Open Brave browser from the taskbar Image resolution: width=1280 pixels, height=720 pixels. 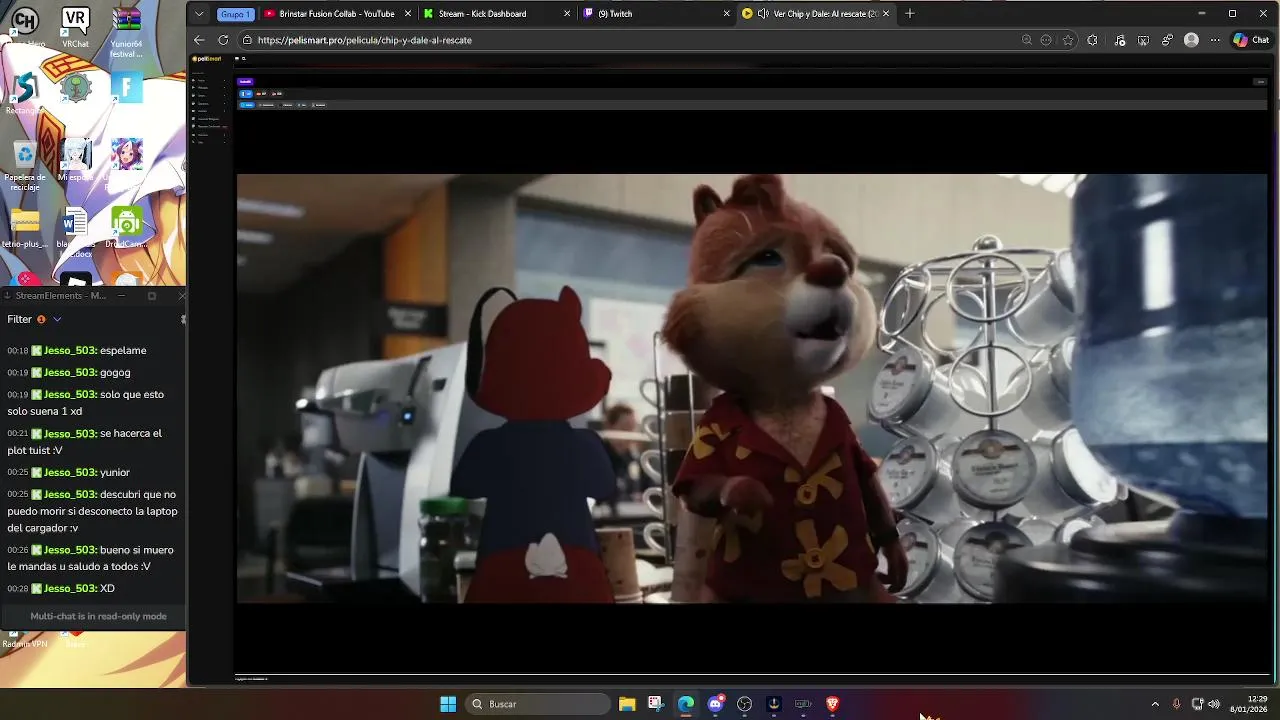(x=832, y=704)
